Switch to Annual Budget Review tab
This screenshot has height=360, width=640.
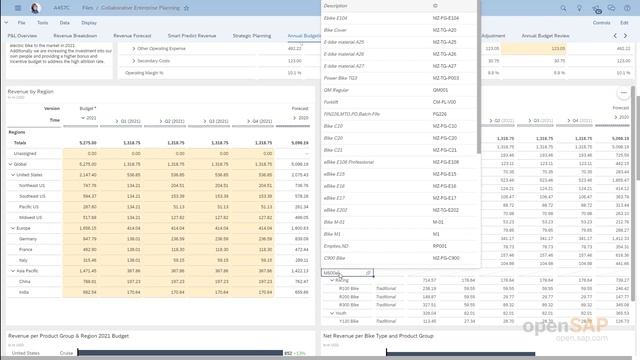(x=545, y=36)
